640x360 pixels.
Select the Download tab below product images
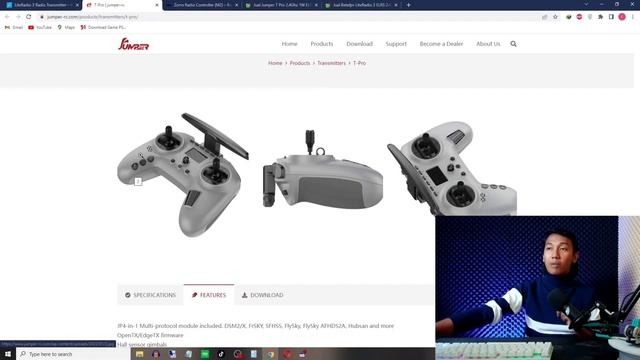coord(262,295)
